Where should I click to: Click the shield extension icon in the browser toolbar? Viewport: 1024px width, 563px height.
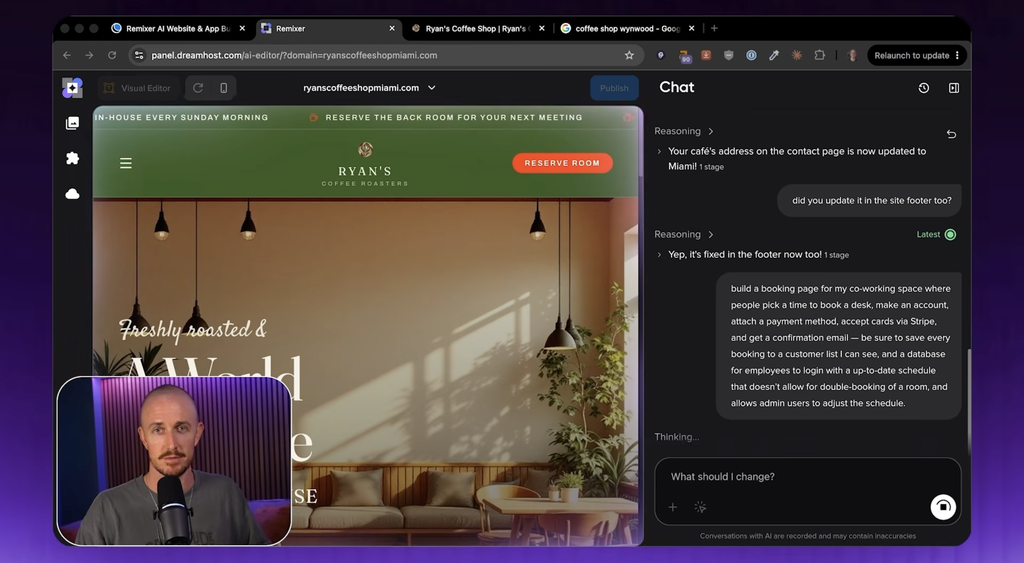tap(729, 56)
